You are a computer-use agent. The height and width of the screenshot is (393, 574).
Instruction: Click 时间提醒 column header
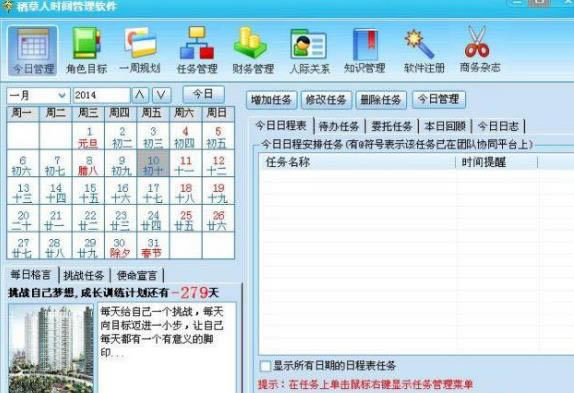click(497, 162)
